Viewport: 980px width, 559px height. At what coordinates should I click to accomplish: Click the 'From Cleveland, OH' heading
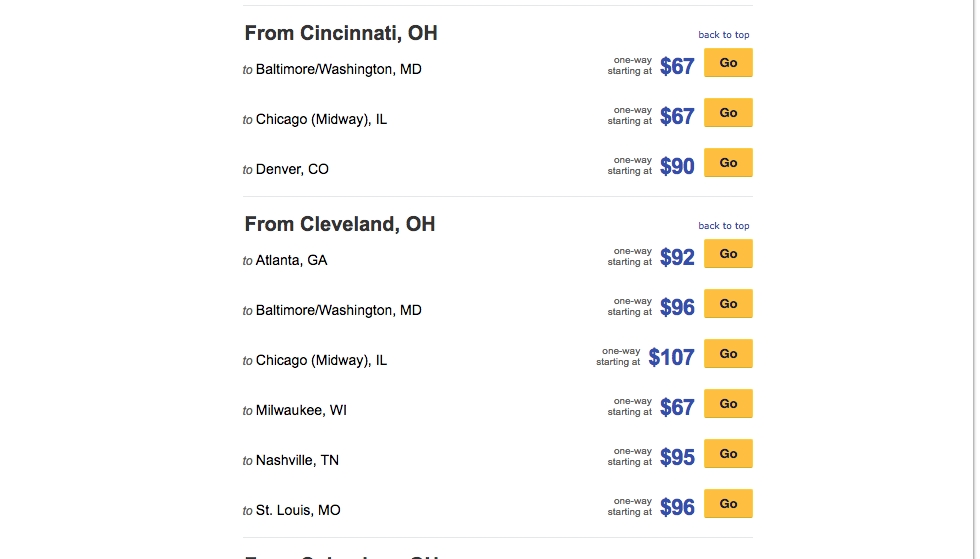point(340,224)
